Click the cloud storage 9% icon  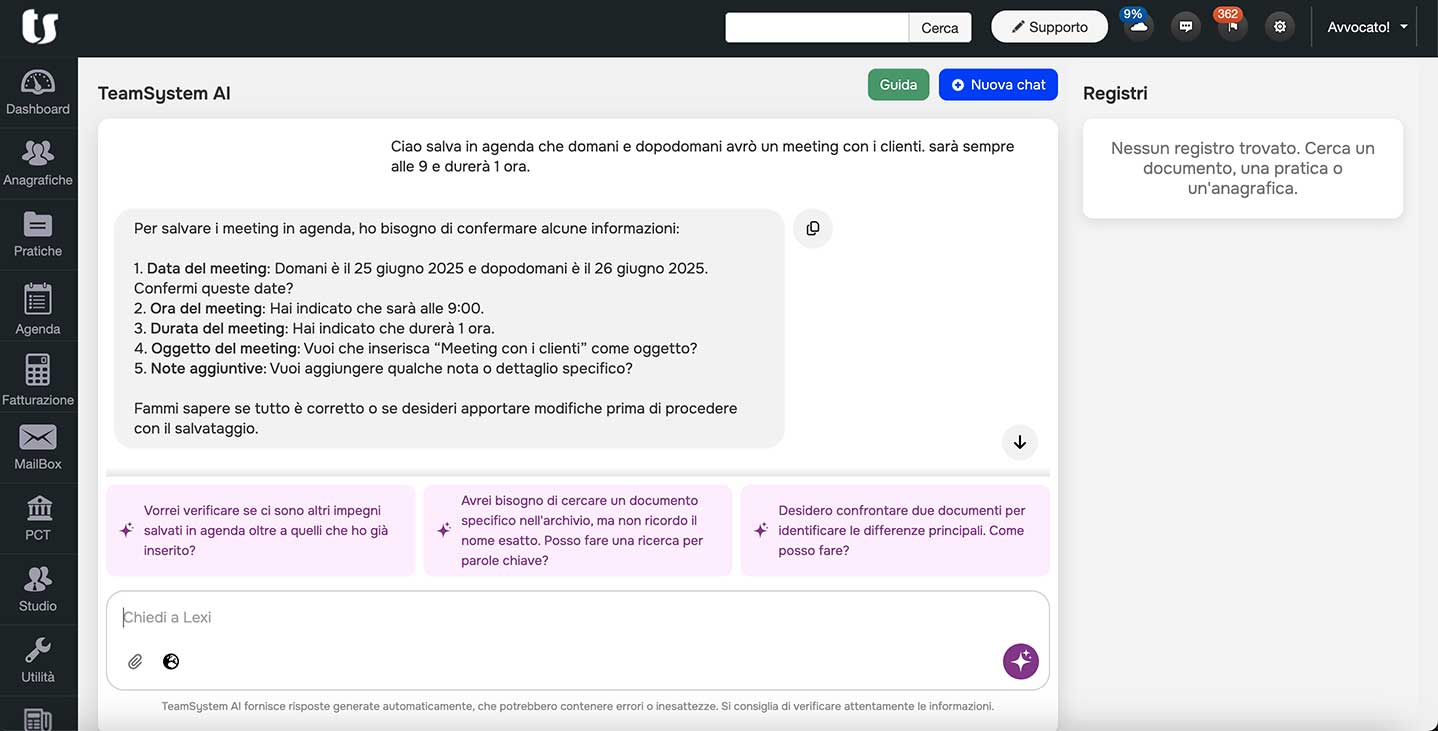click(1137, 27)
